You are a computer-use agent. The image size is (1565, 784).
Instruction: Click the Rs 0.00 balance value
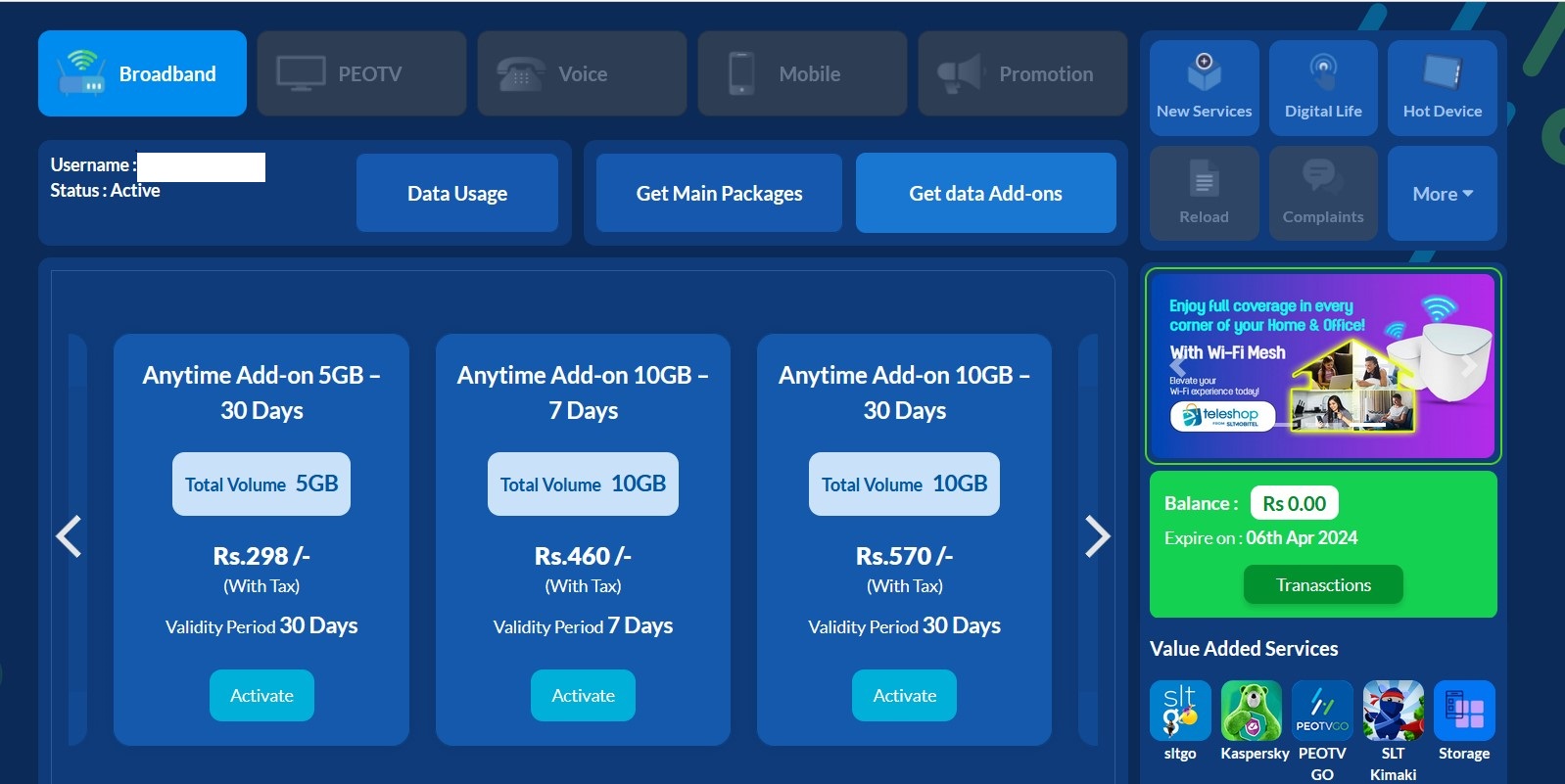(x=1294, y=503)
